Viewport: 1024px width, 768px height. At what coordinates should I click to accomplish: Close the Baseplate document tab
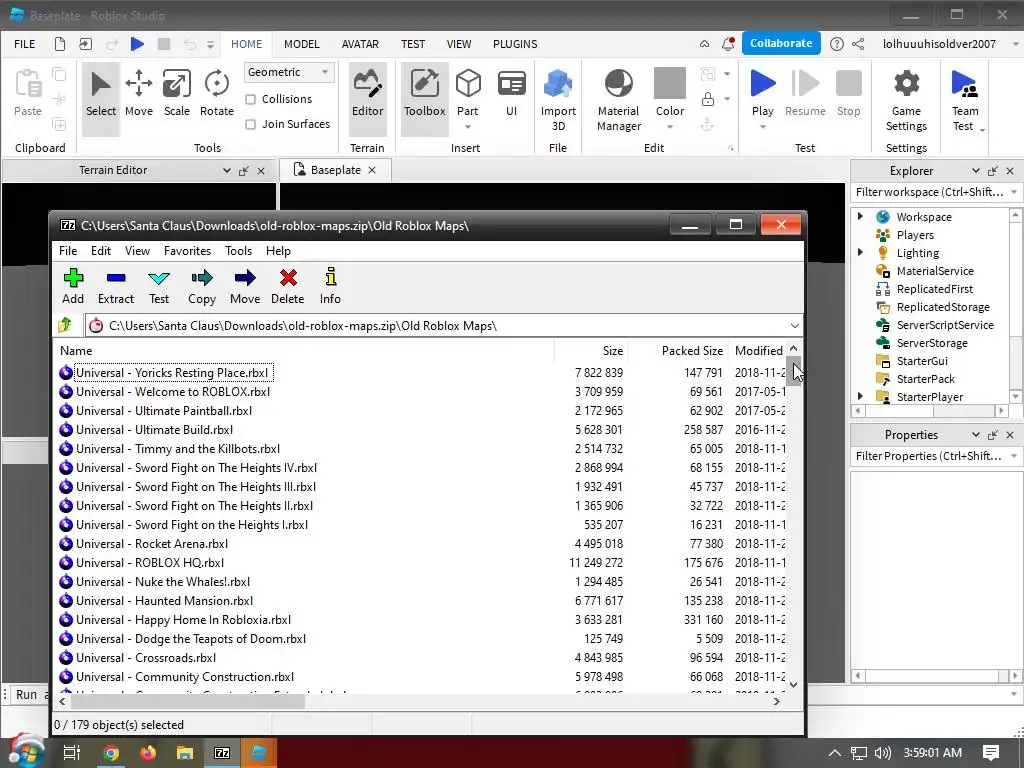372,170
